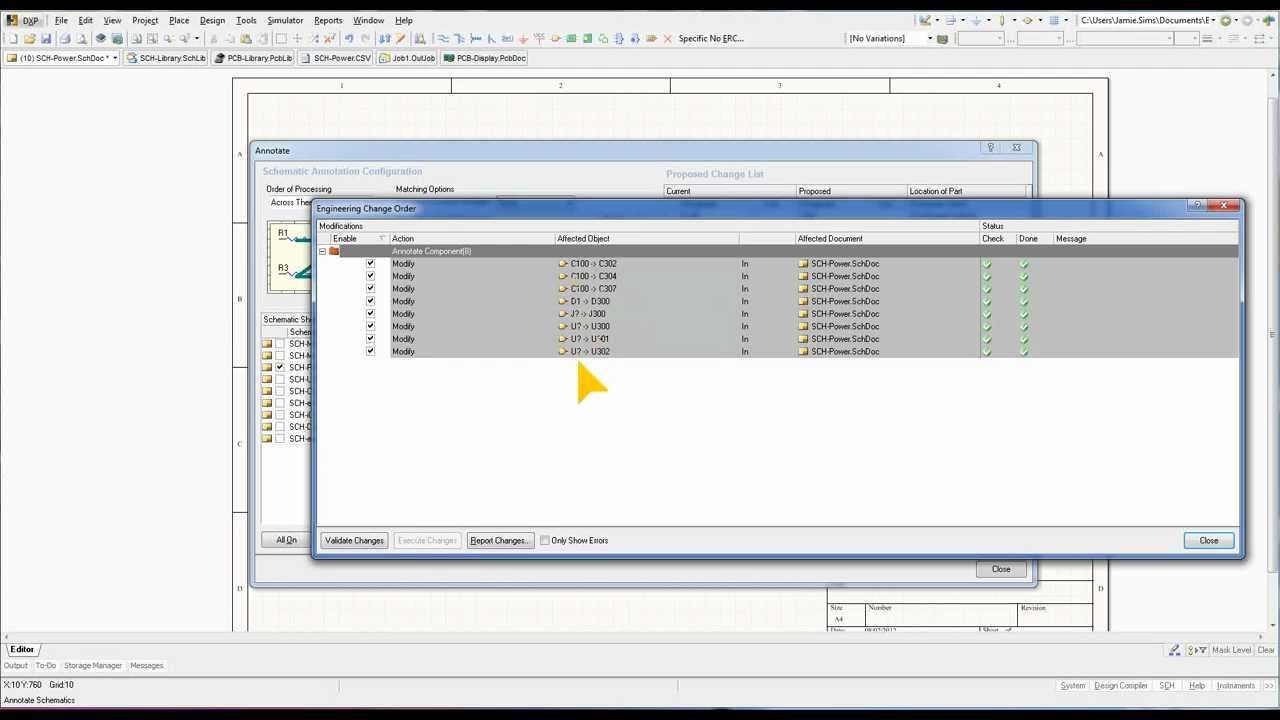Close the Engineering Change Order via Close button
The image size is (1280, 720).
tap(1209, 541)
